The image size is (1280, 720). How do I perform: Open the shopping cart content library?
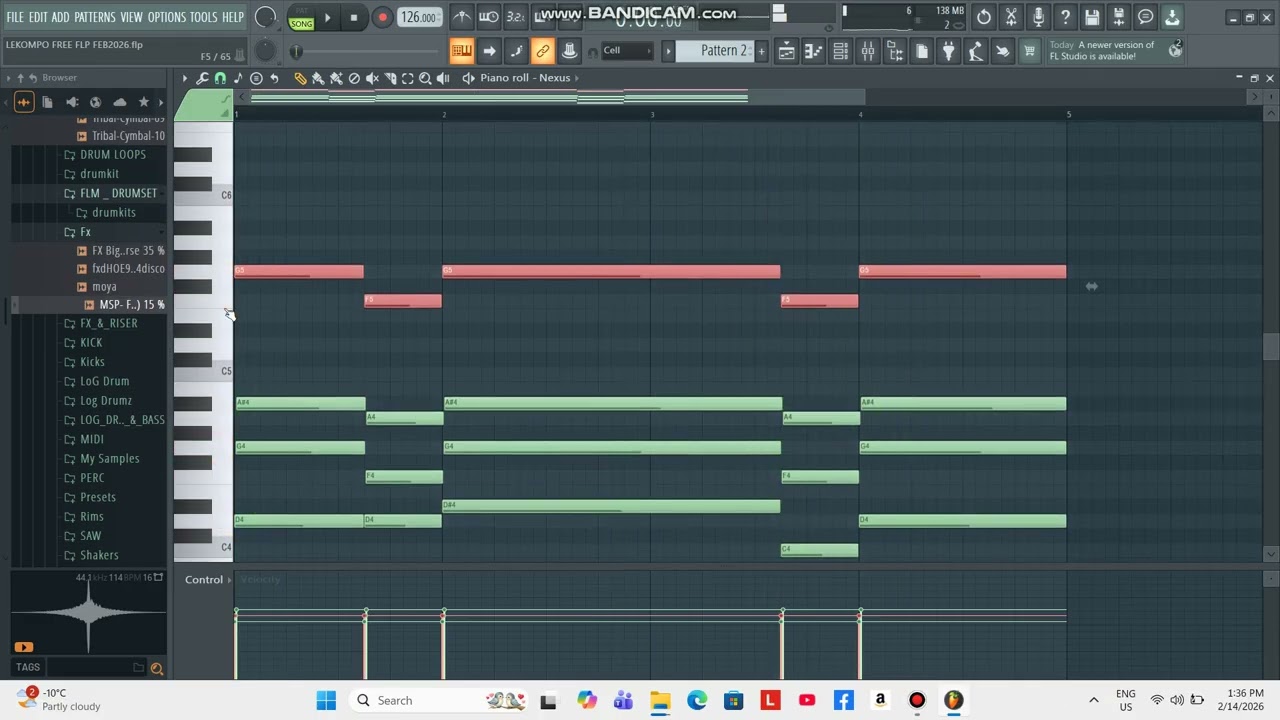(1029, 51)
